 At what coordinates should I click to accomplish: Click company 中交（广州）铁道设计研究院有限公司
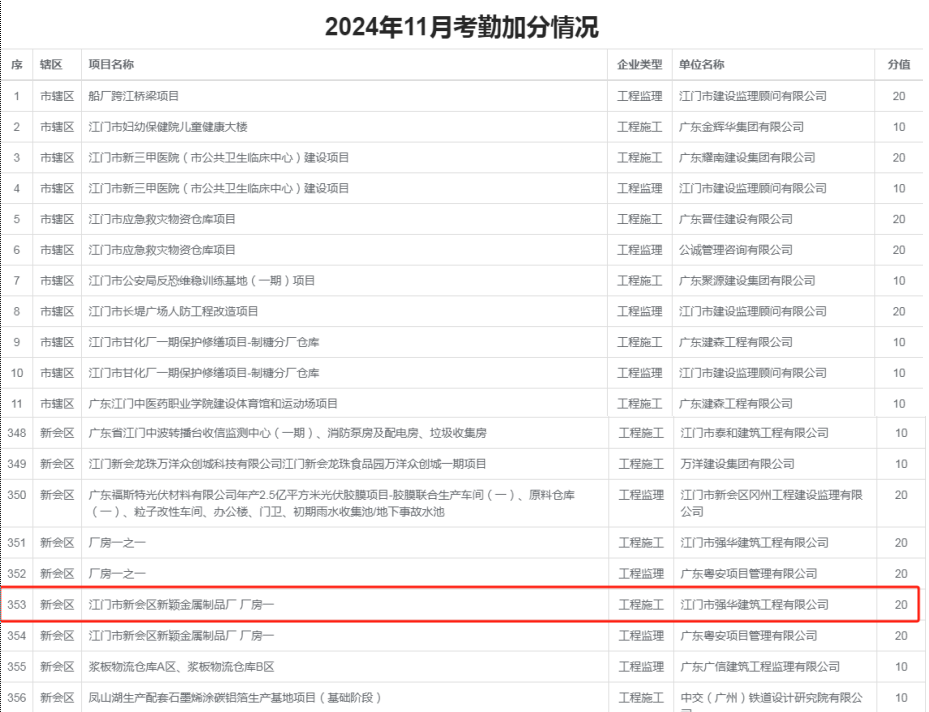tap(771, 700)
